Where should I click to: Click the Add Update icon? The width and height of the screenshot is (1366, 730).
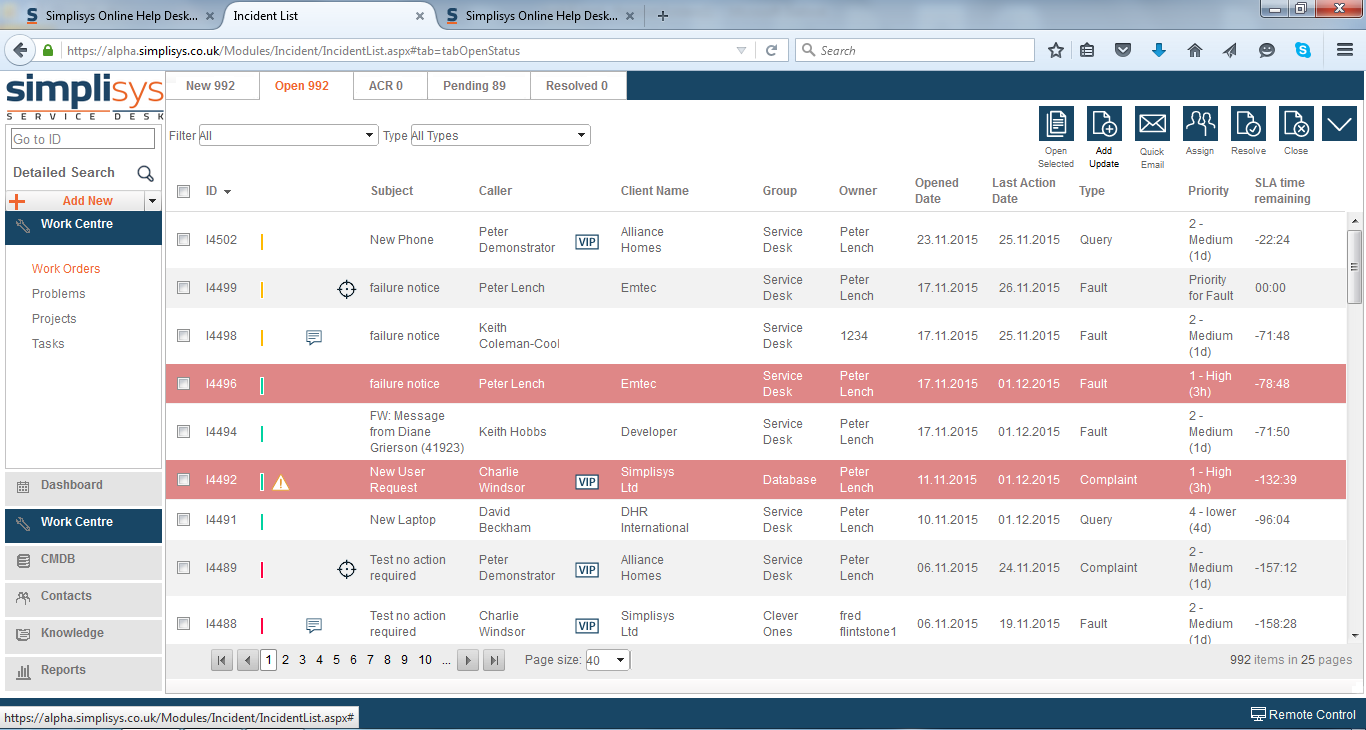1104,124
